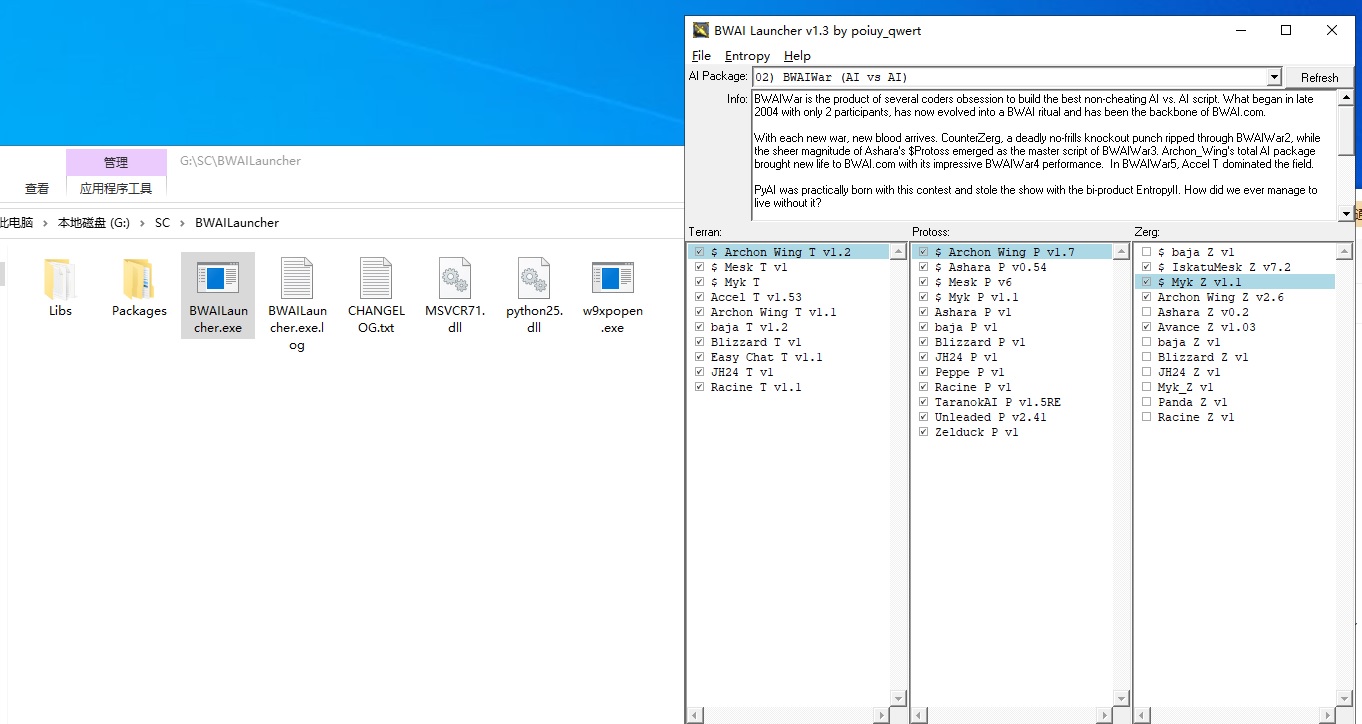Uncheck the $ Mesk T v1 checkbox
Viewport: 1362px width, 724px height.
700,267
